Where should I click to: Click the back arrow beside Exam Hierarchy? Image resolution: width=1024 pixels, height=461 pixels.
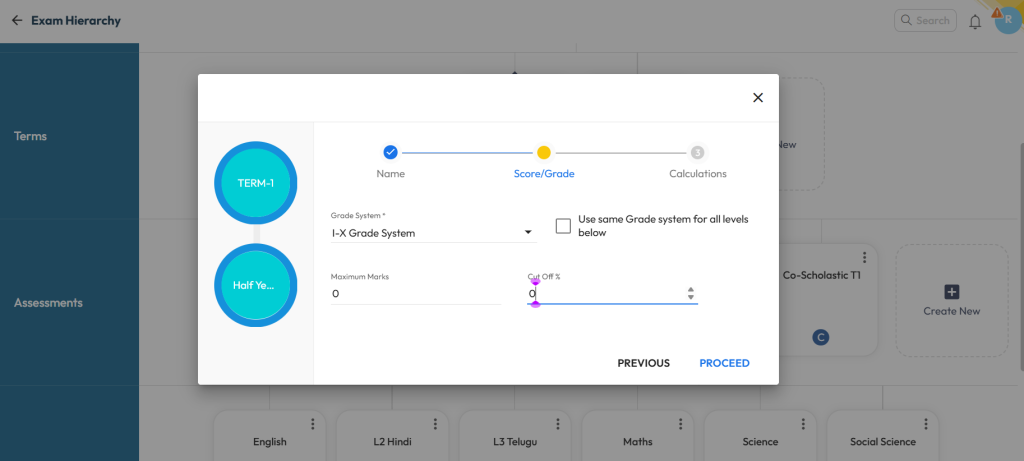(16, 20)
